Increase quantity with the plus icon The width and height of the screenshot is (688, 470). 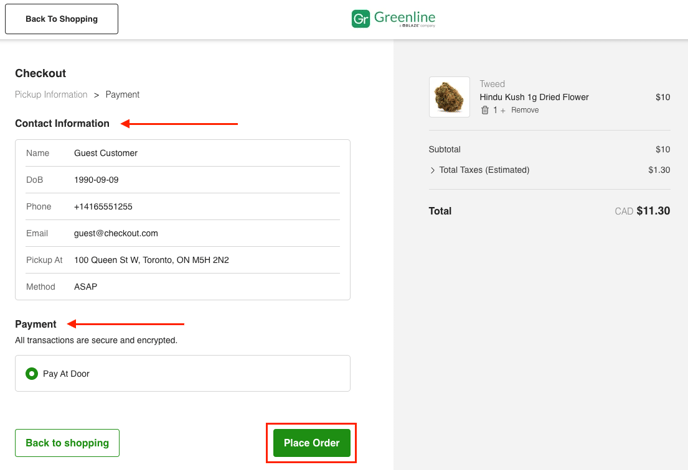pos(503,110)
